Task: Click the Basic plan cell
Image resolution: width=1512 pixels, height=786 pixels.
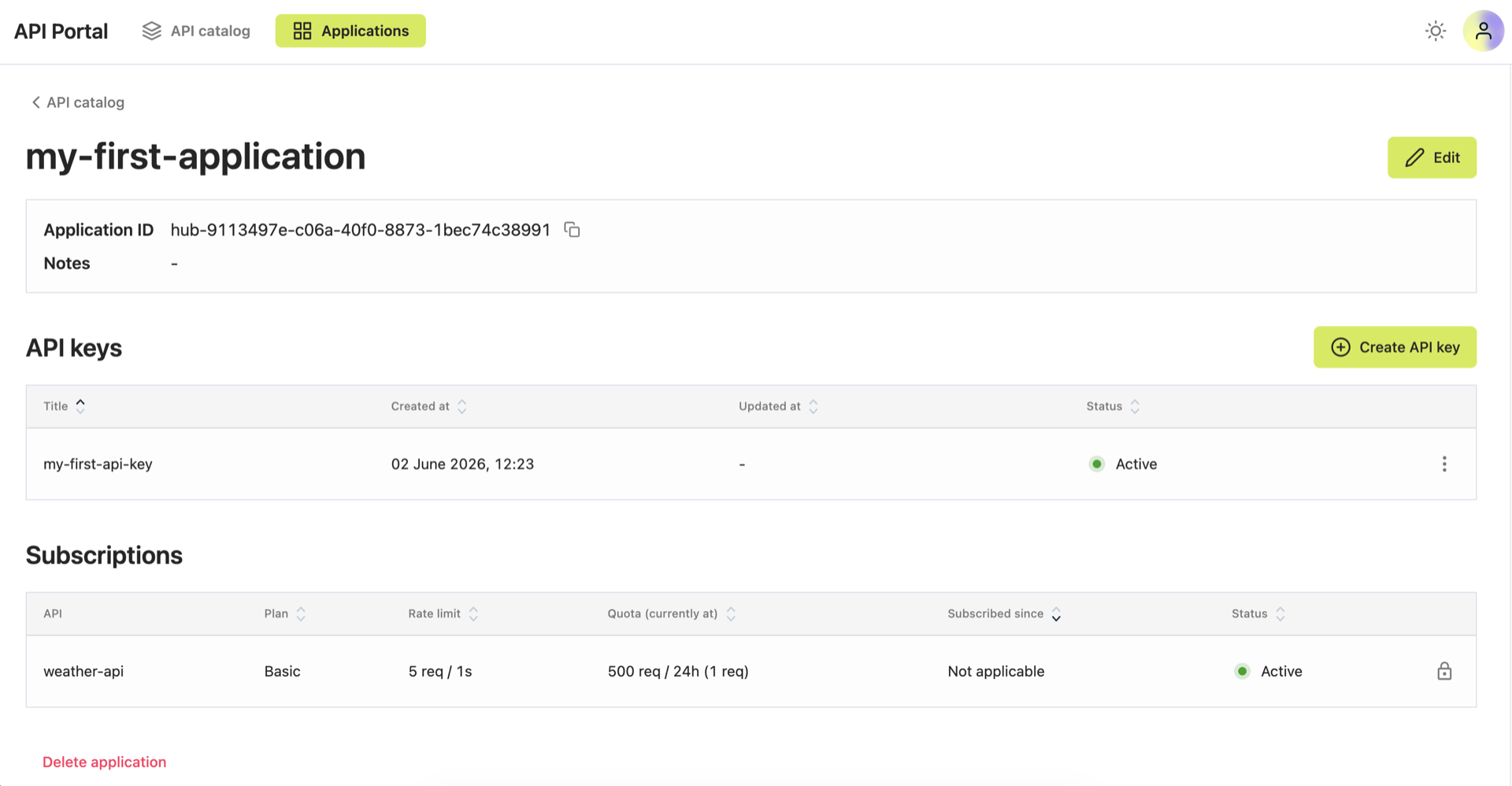Action: 282,671
